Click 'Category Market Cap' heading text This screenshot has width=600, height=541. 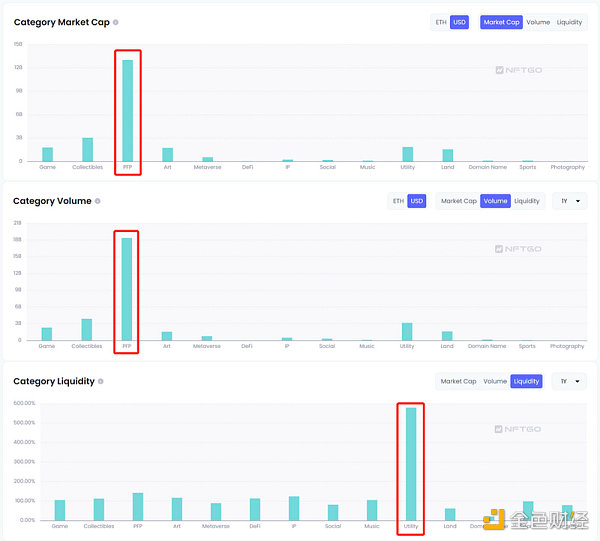point(62,23)
